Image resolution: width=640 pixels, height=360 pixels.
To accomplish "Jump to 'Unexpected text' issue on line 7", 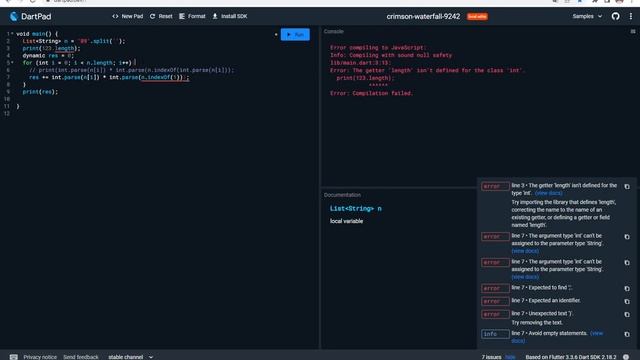I will [x=542, y=313].
